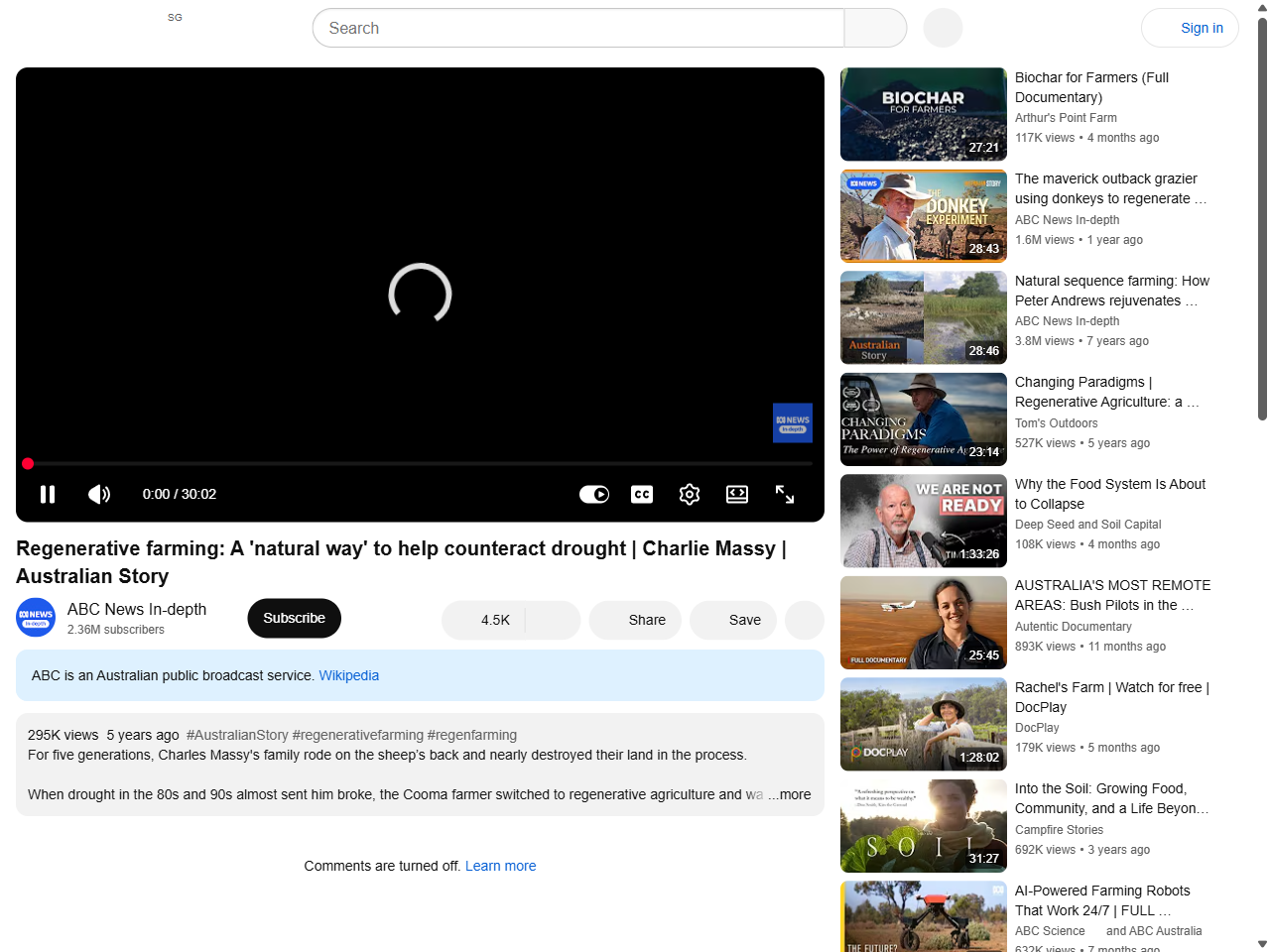Click Sign in button
This screenshot has height=952, width=1270.
point(1191,28)
